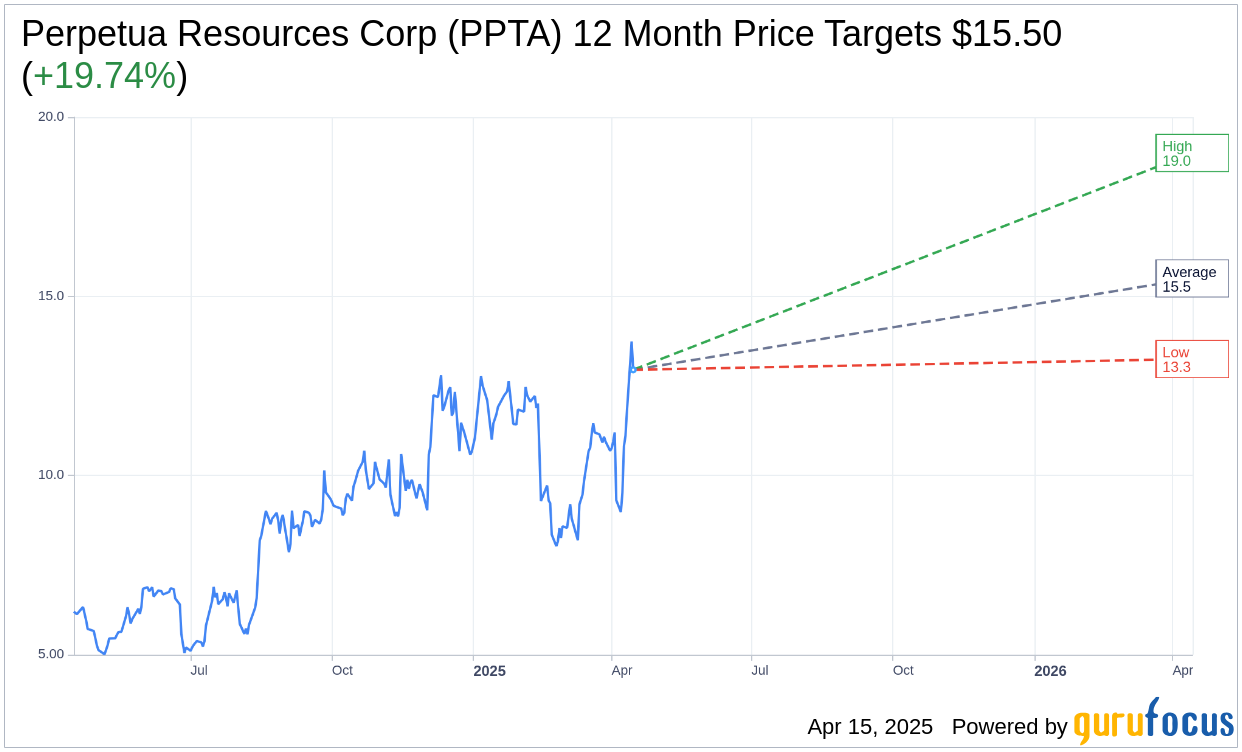1242x752 pixels.
Task: Click the +19.74% percentage in title
Action: click(x=104, y=76)
